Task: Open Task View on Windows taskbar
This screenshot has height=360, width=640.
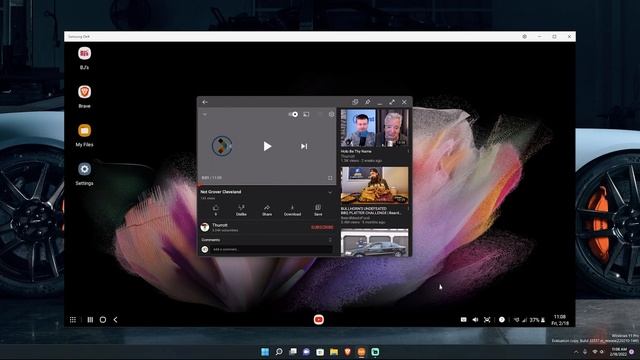Action: [293, 352]
